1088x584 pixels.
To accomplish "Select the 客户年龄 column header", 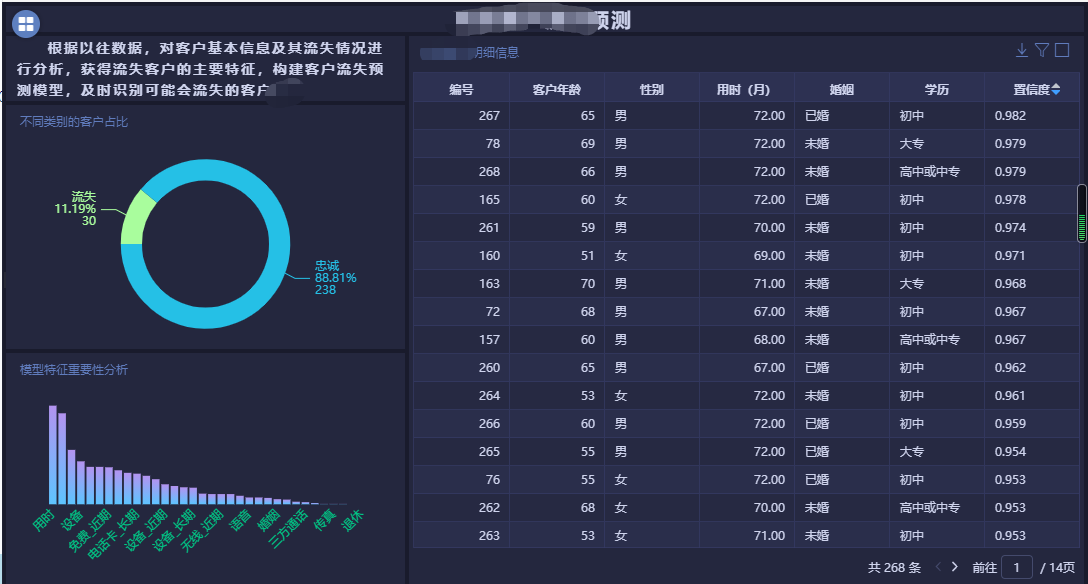I will (x=556, y=89).
